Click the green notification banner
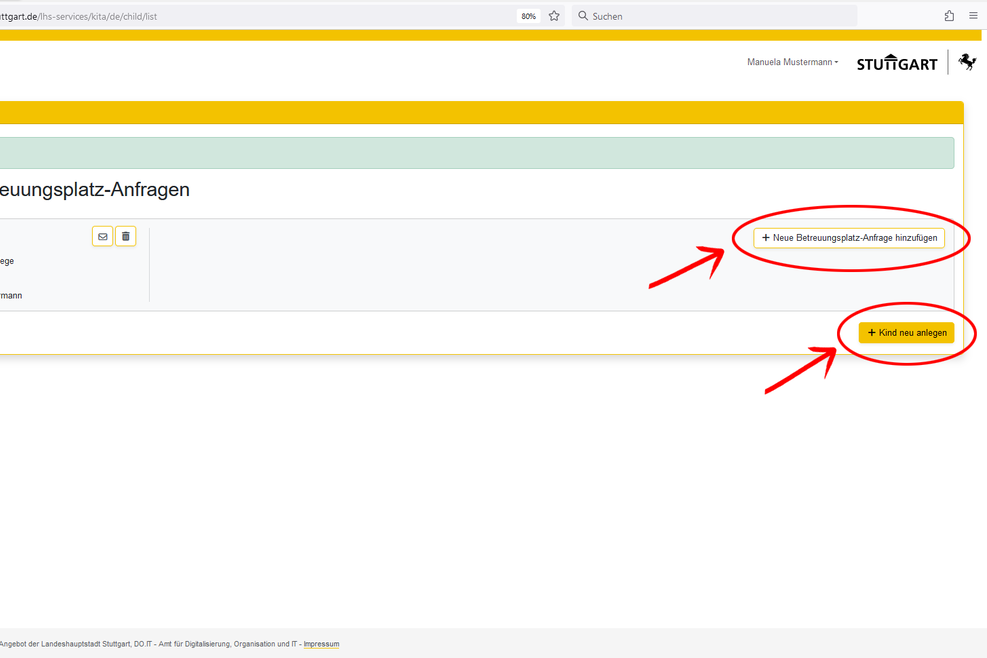Image resolution: width=987 pixels, height=658 pixels. click(475, 153)
